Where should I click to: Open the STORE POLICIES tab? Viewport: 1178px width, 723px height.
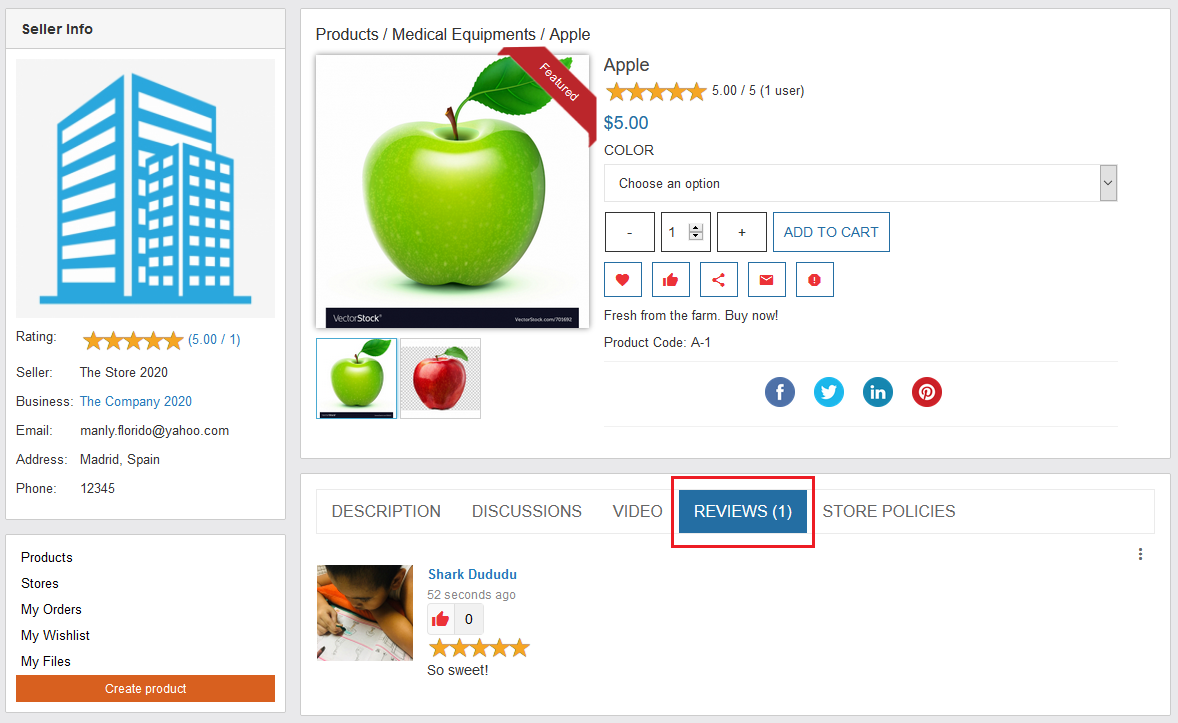tap(889, 511)
